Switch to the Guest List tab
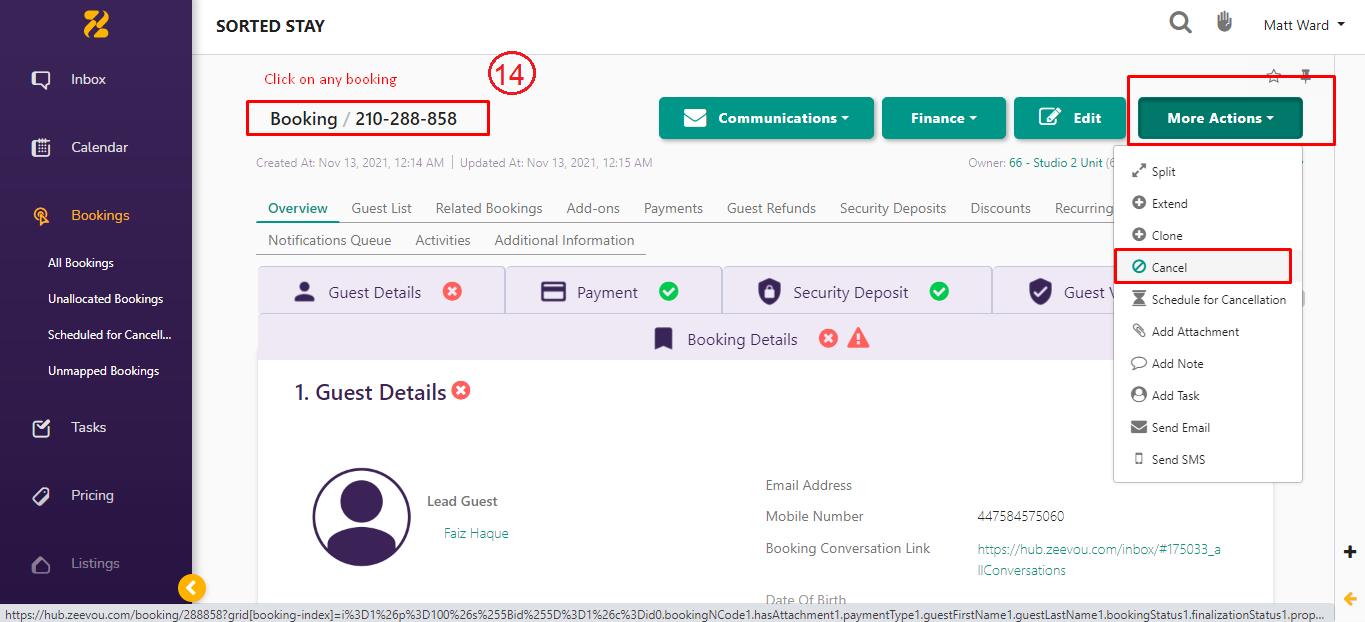This screenshot has width=1365, height=622. tap(381, 208)
